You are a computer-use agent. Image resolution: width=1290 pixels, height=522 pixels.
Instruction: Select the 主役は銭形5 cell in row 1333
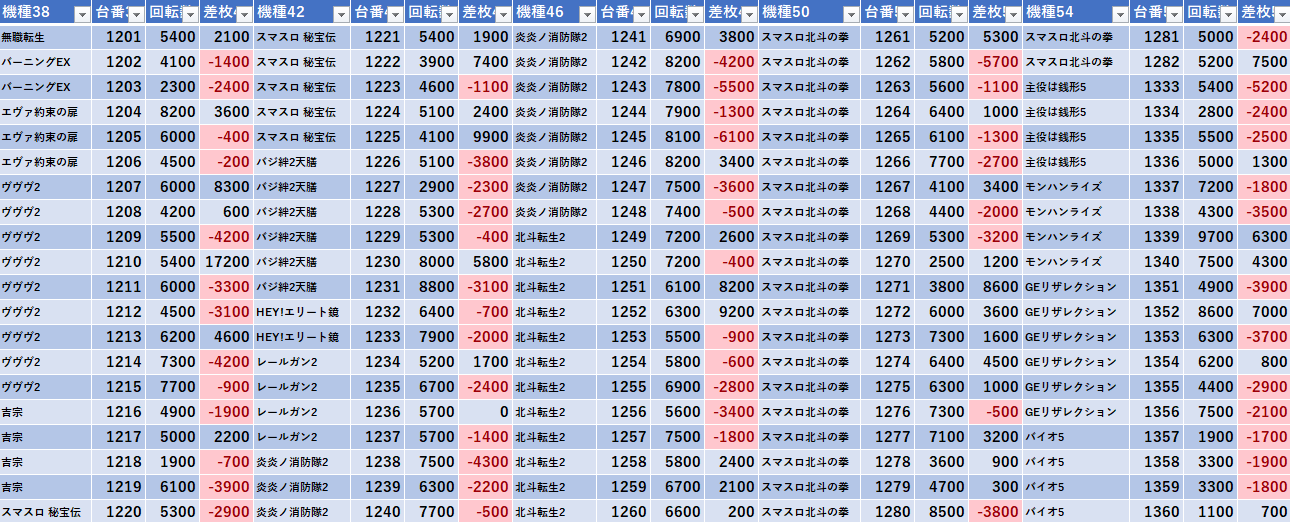pos(1076,87)
